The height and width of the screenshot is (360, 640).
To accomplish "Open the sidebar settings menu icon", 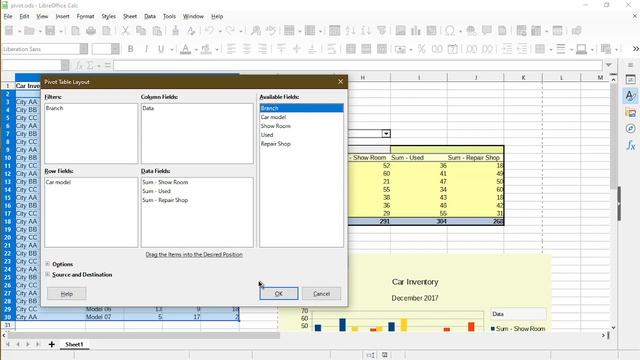I will [631, 65].
